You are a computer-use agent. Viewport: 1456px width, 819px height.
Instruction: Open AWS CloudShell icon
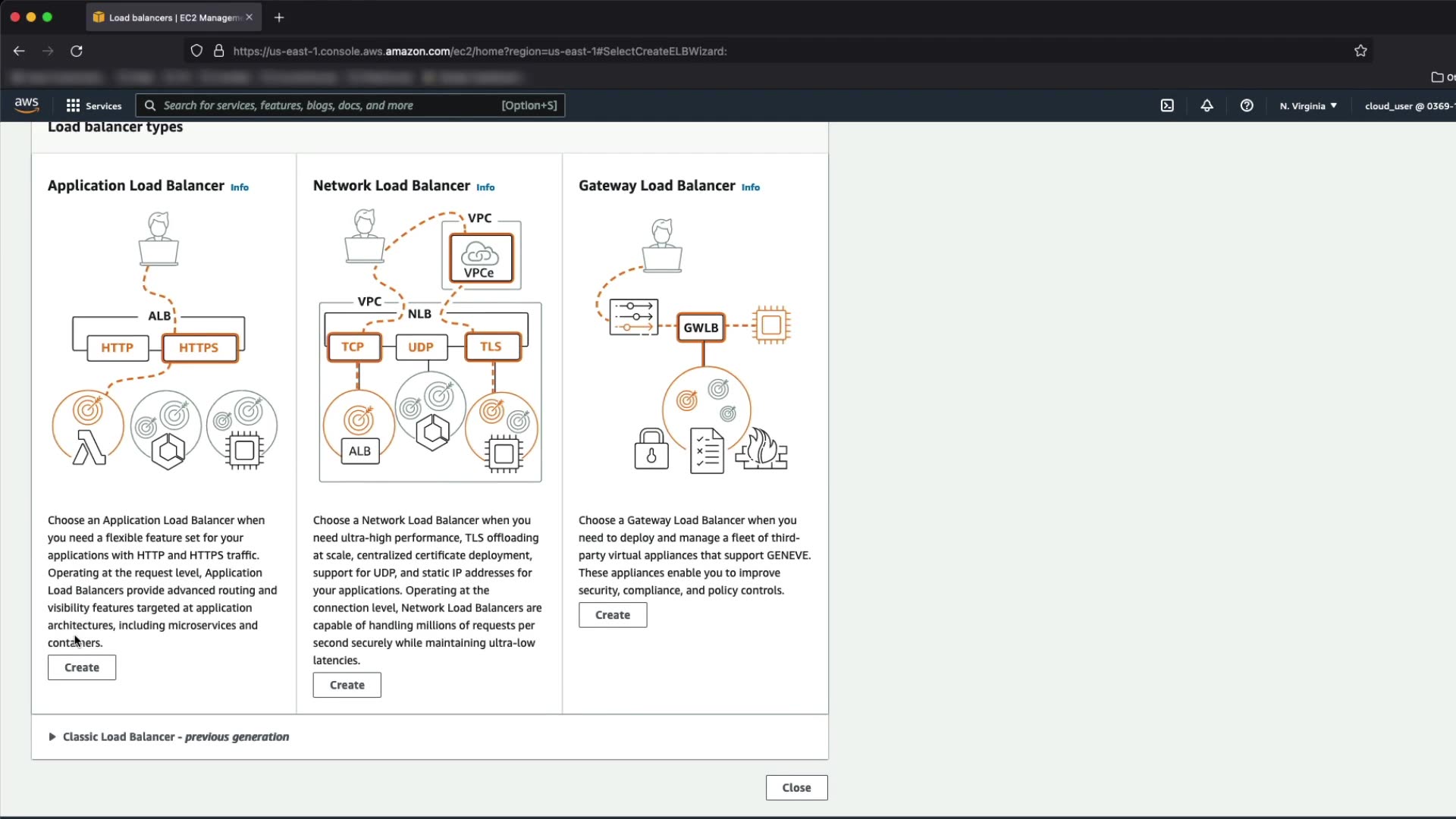[1167, 106]
